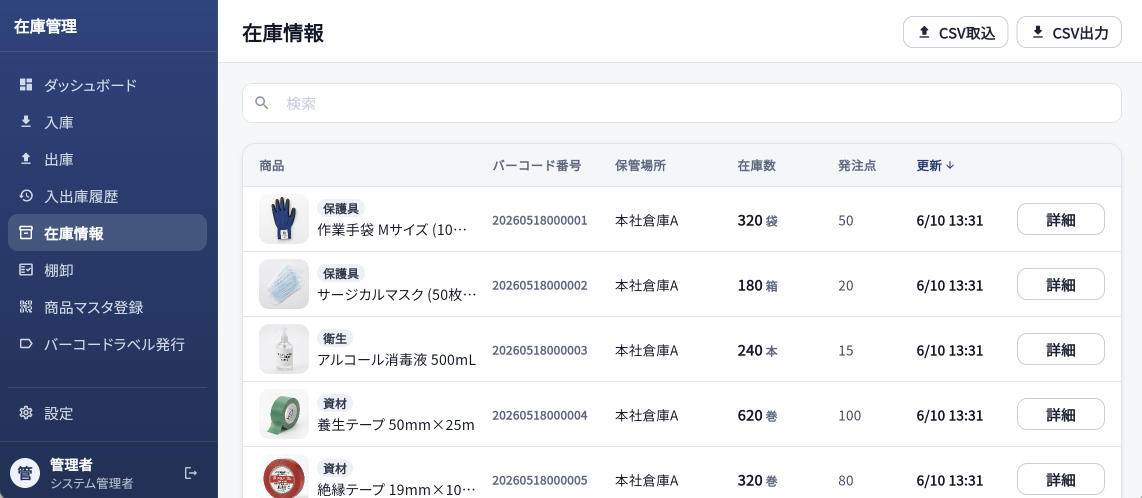This screenshot has width=1142, height=498.
Task: Click barcode 20260518000005
Action: click(540, 480)
